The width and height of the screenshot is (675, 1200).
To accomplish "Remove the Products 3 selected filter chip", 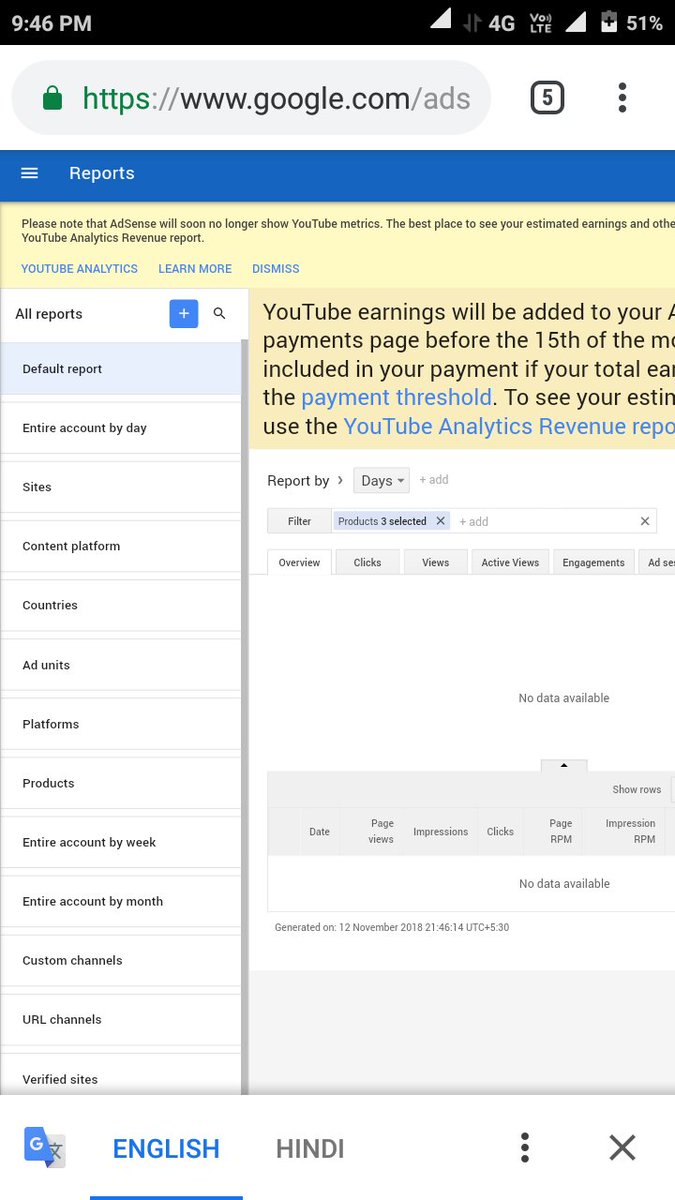I will 440,521.
